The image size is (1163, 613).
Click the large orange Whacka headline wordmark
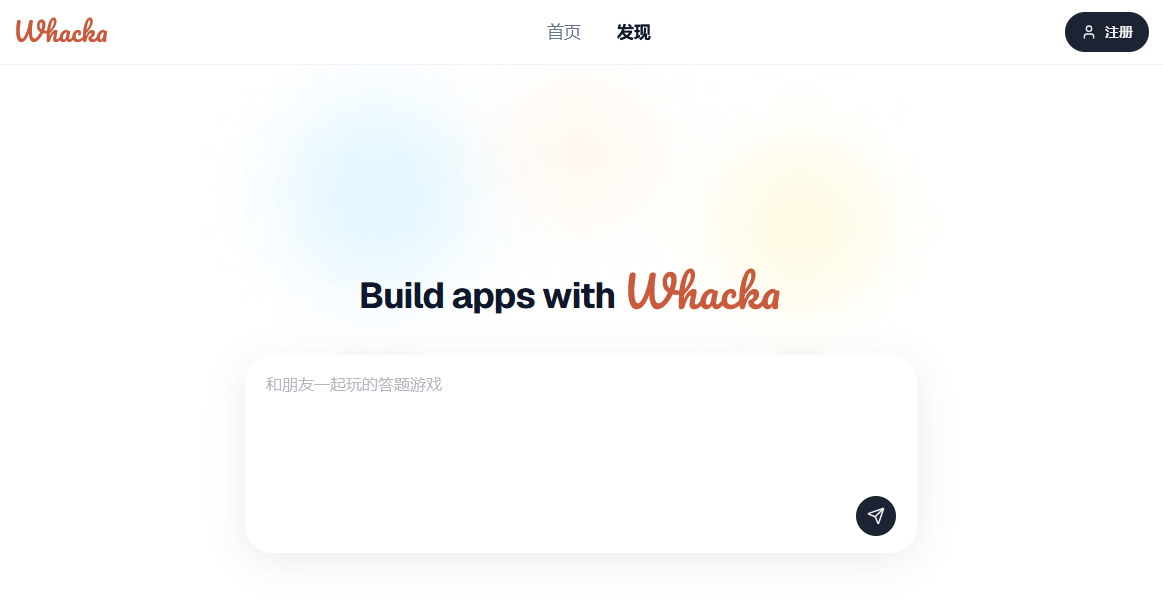703,290
